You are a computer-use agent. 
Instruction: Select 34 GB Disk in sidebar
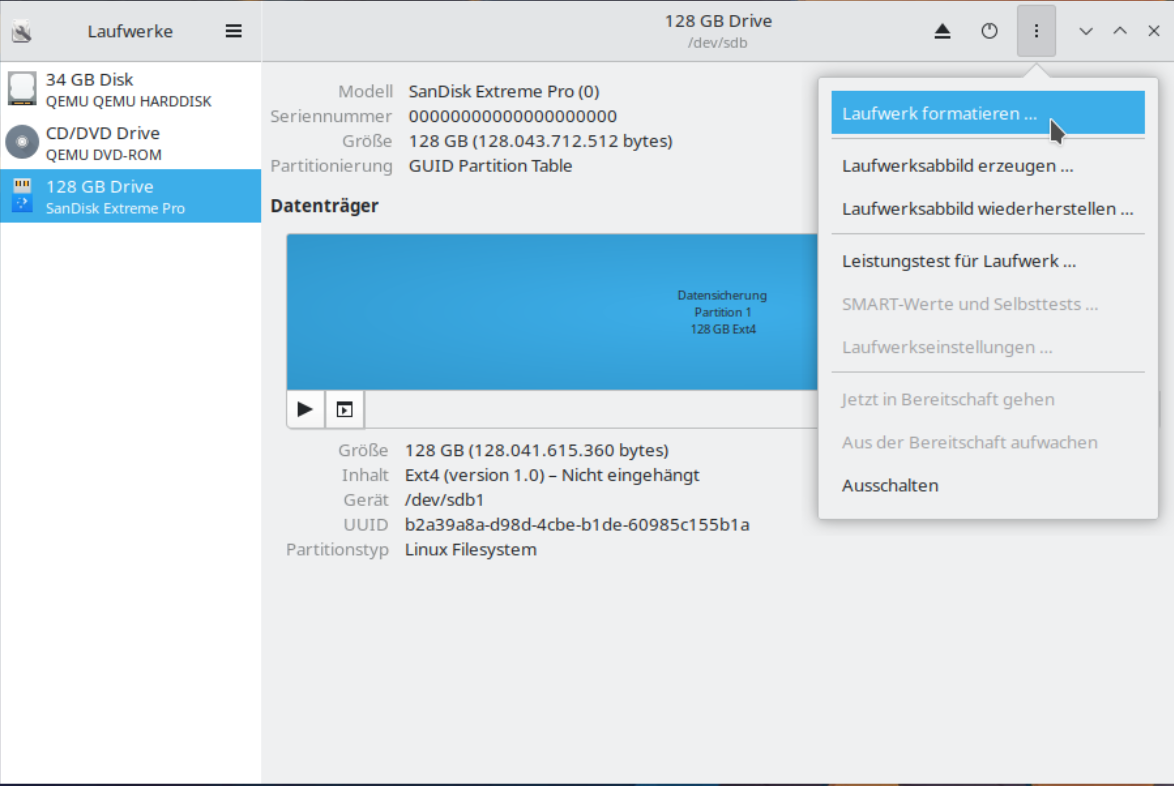pos(130,89)
